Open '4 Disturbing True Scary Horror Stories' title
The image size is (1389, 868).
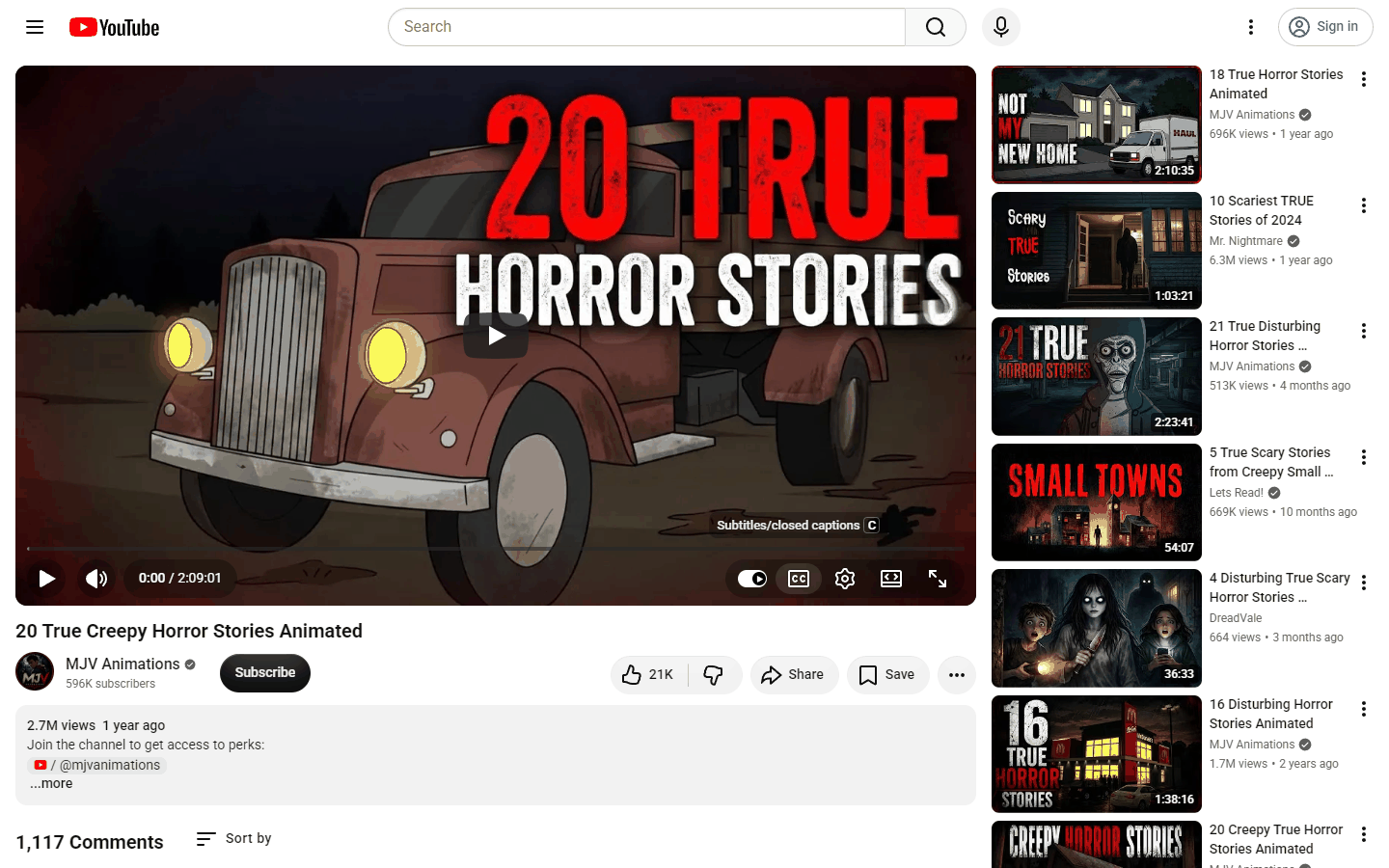(x=1280, y=587)
